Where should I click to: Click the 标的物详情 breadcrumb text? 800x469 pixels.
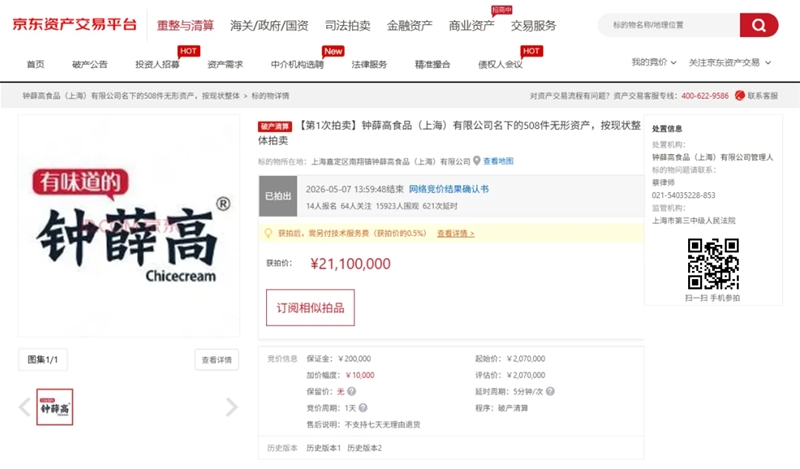pos(270,95)
